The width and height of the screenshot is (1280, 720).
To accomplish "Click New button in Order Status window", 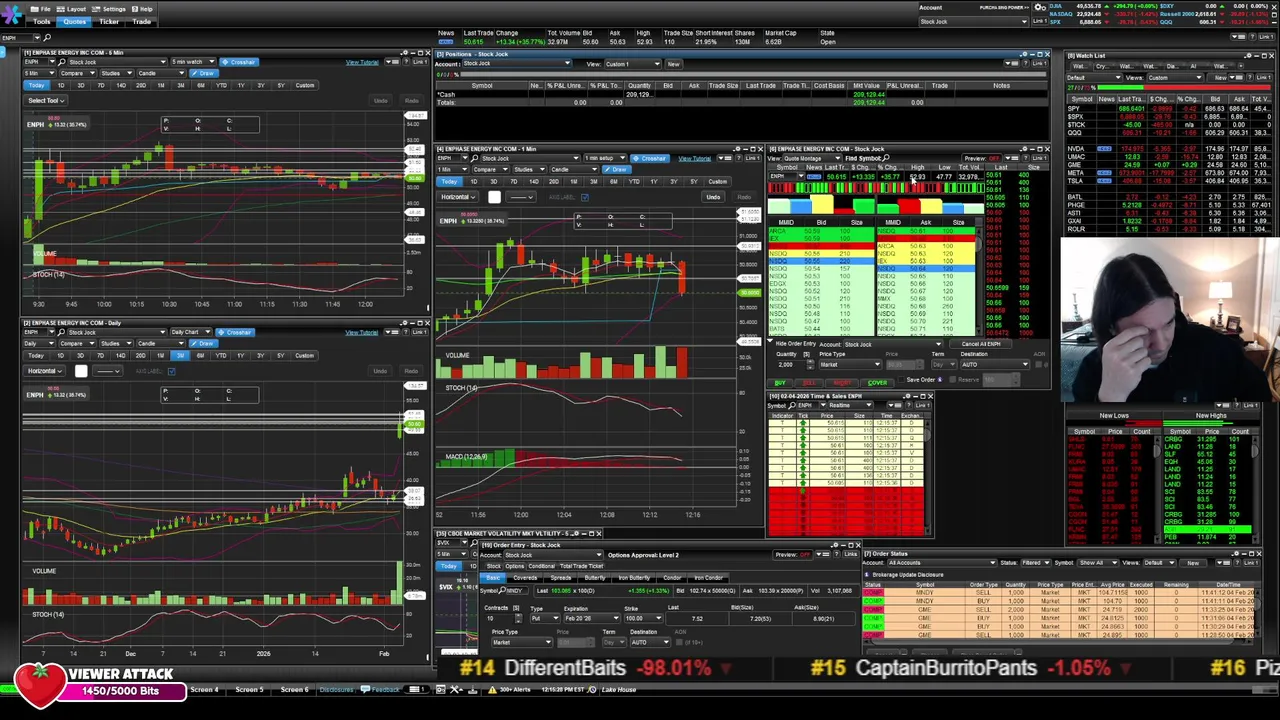I will point(1193,563).
